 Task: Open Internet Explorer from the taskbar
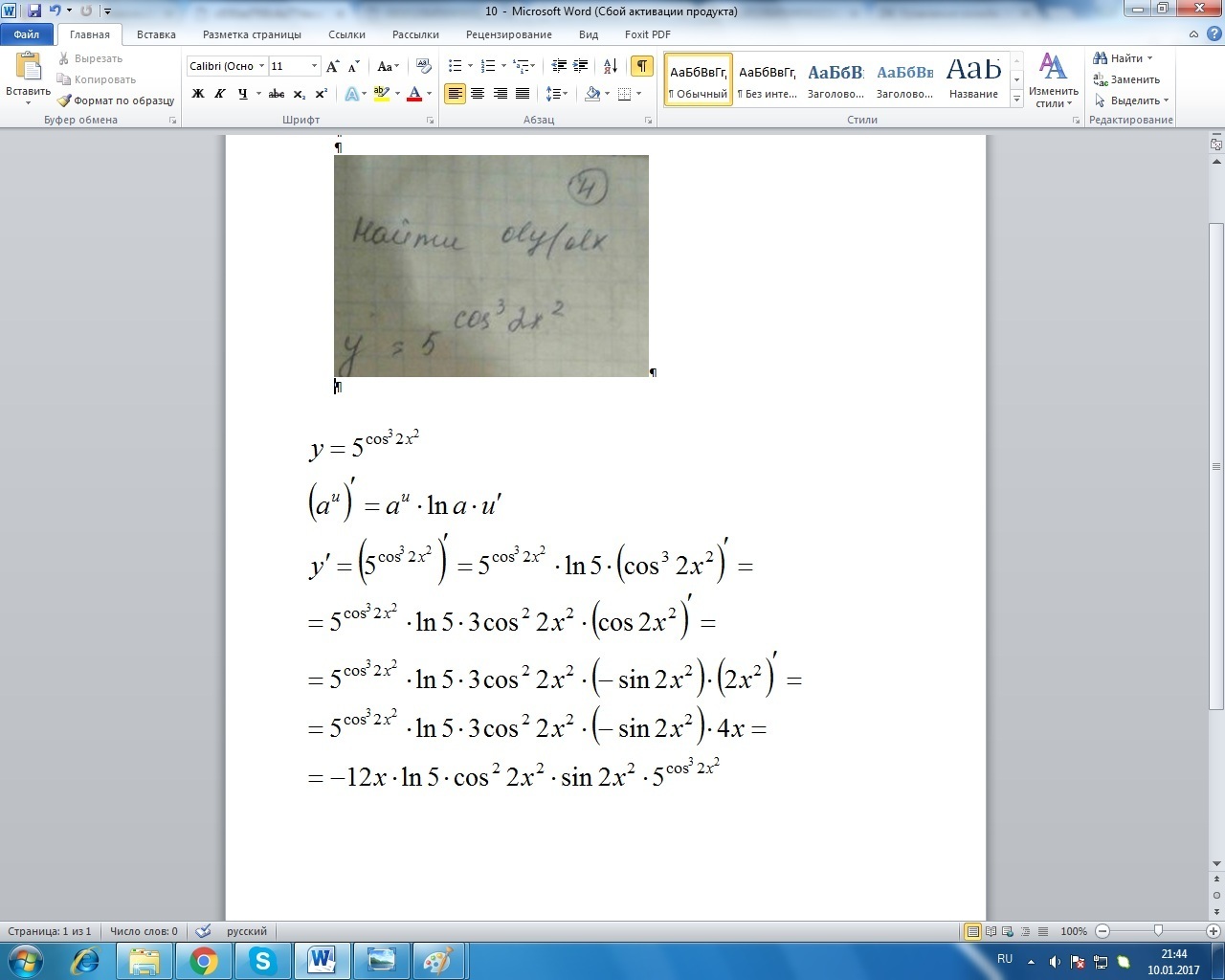coord(86,960)
